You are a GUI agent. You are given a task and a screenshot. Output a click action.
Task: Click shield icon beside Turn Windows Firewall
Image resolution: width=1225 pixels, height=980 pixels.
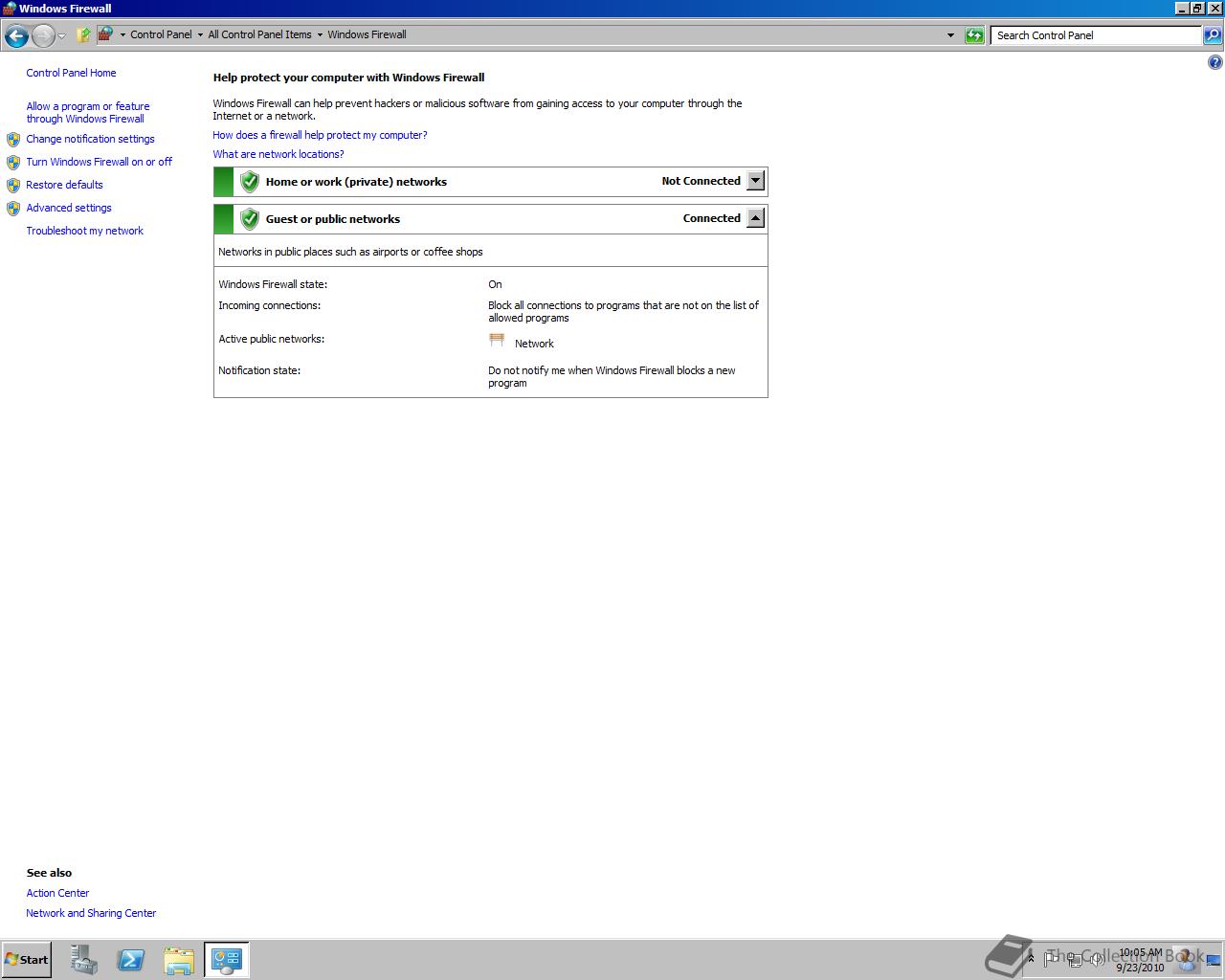(x=13, y=163)
